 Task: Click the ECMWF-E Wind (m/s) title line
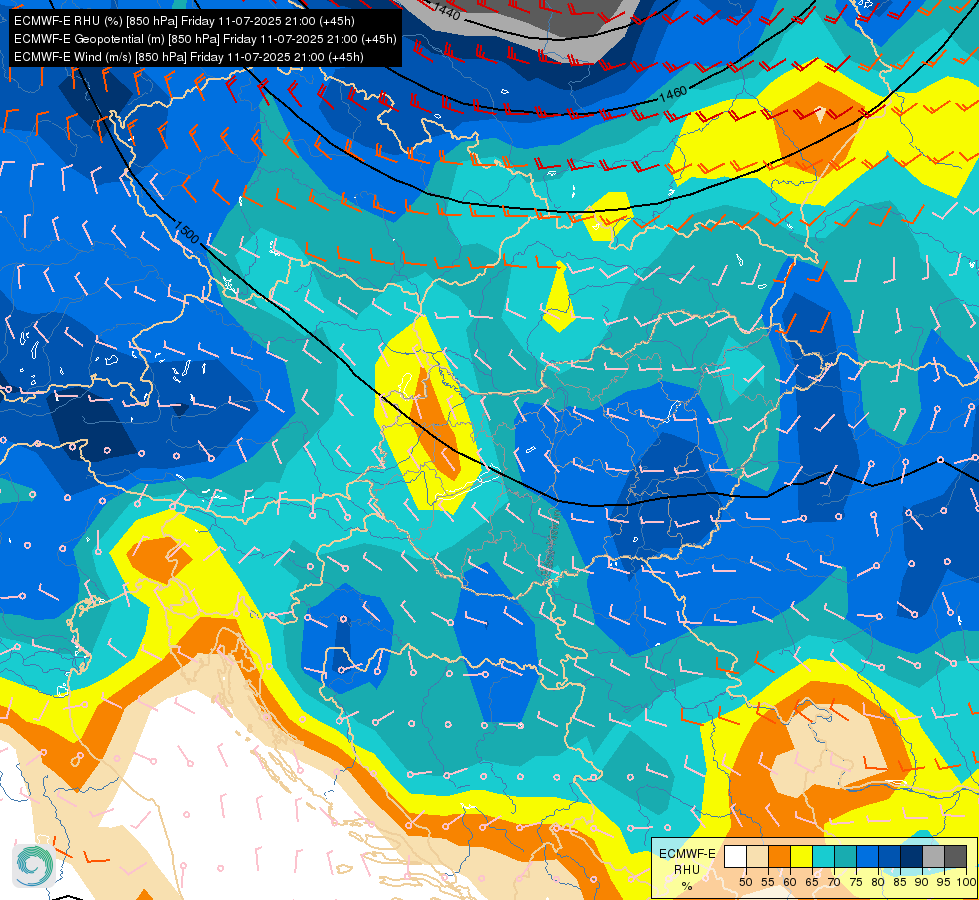pos(189,57)
